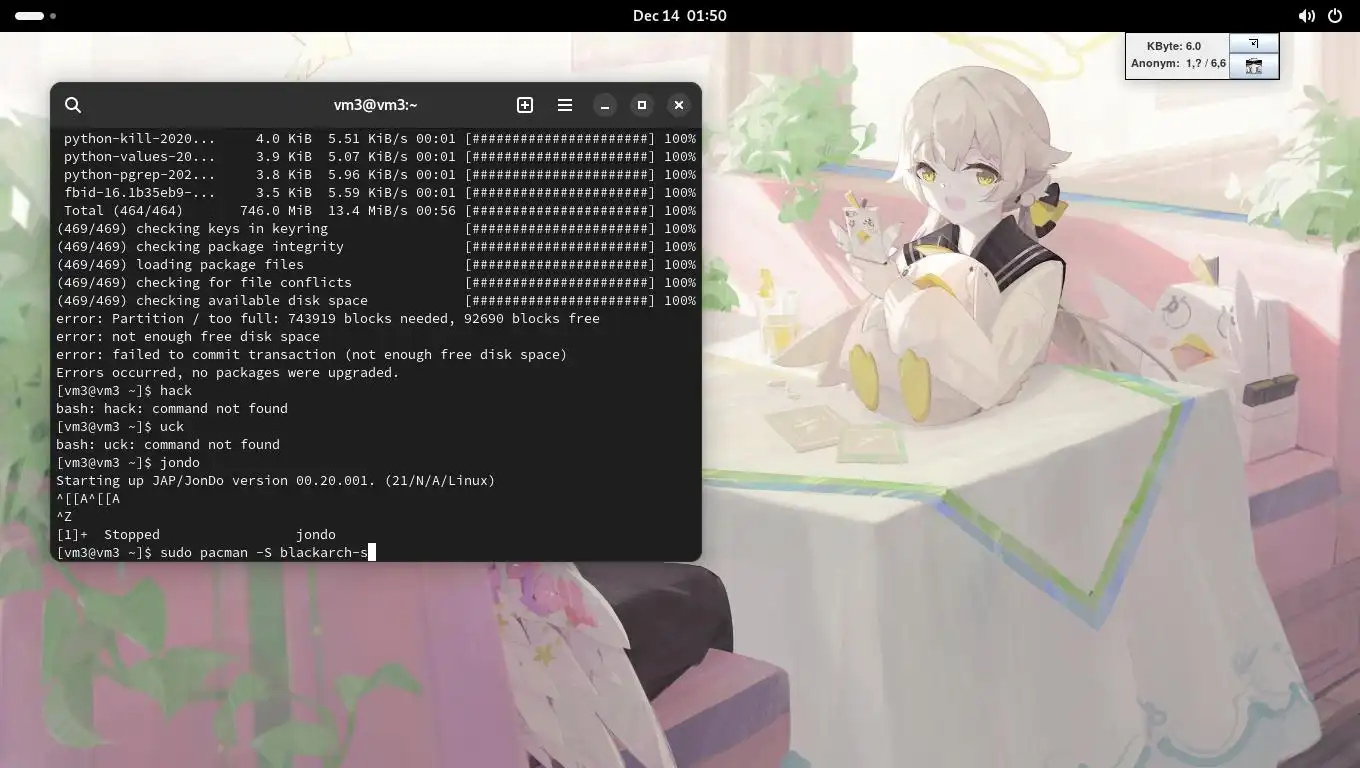Click the 'Starting up JAP/JonDo version' line
The height and width of the screenshot is (768, 1360).
click(276, 480)
